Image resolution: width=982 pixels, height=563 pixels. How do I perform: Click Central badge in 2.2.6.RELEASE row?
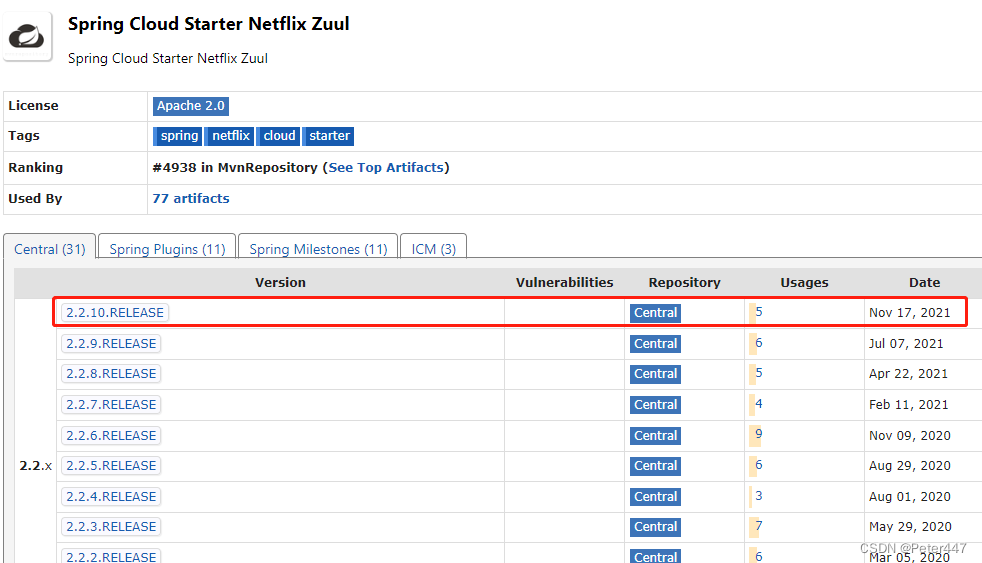point(655,435)
